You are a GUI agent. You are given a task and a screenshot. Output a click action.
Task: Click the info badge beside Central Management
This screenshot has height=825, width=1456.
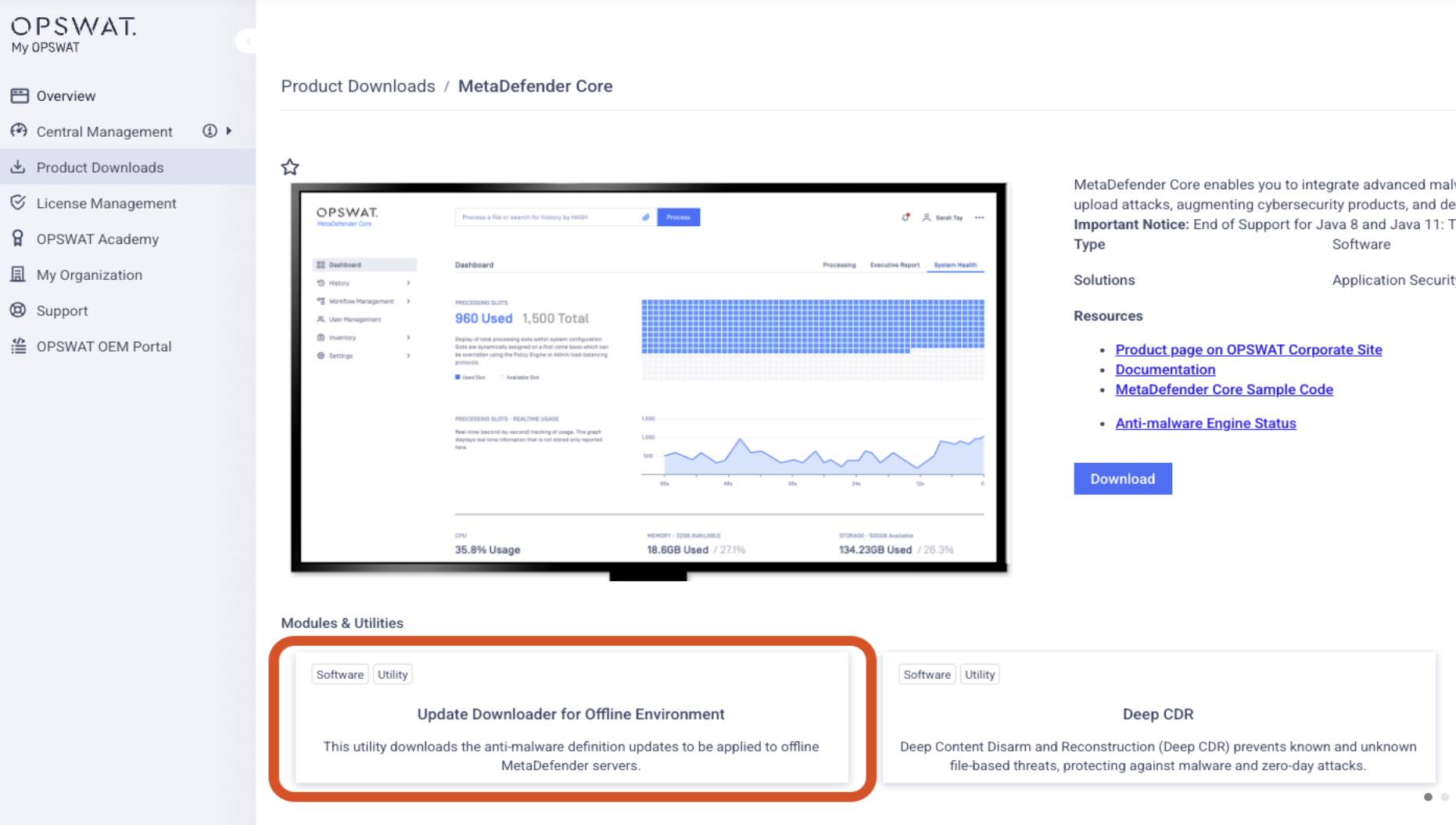click(x=210, y=131)
